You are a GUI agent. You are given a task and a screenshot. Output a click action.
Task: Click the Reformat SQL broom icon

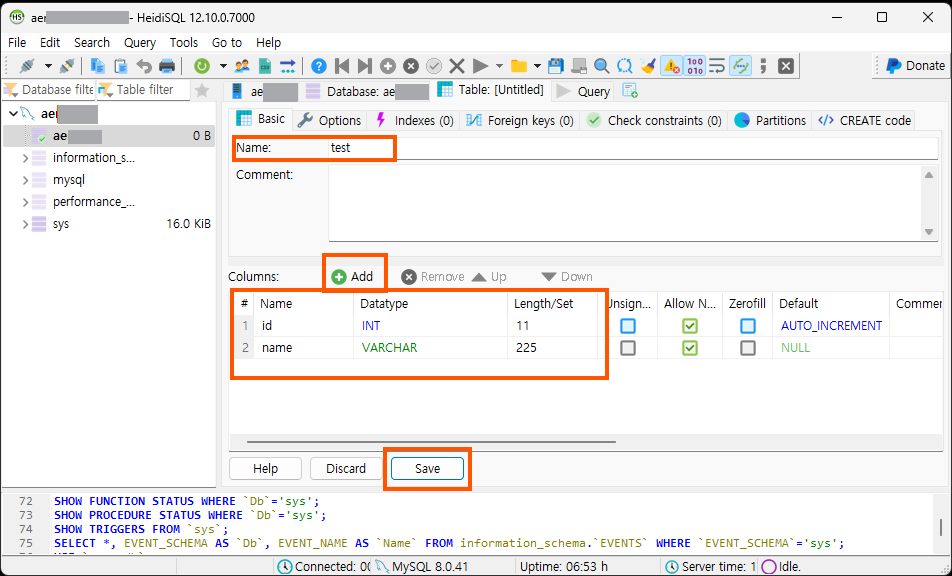[x=648, y=66]
